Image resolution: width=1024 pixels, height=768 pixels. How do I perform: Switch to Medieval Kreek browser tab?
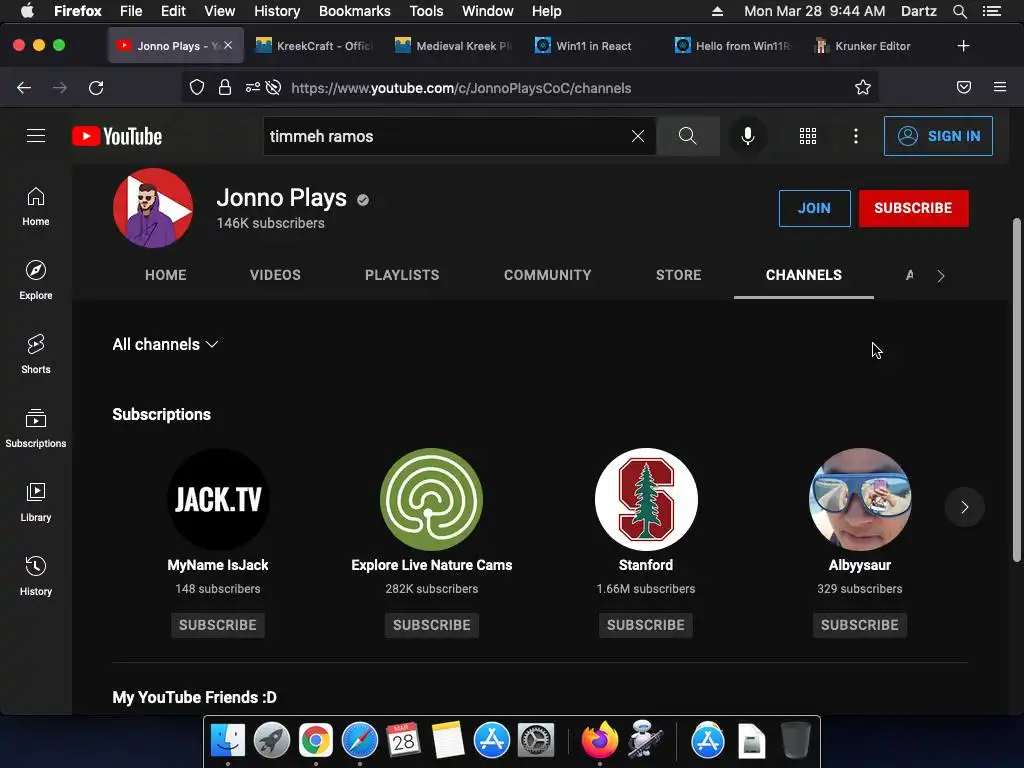[x=454, y=46]
